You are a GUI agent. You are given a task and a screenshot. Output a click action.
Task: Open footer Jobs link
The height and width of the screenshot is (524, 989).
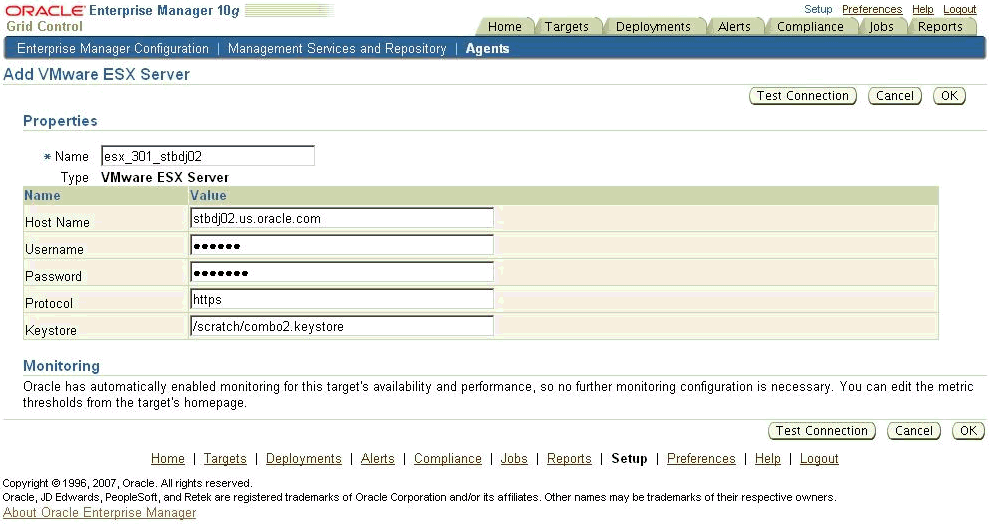click(514, 458)
